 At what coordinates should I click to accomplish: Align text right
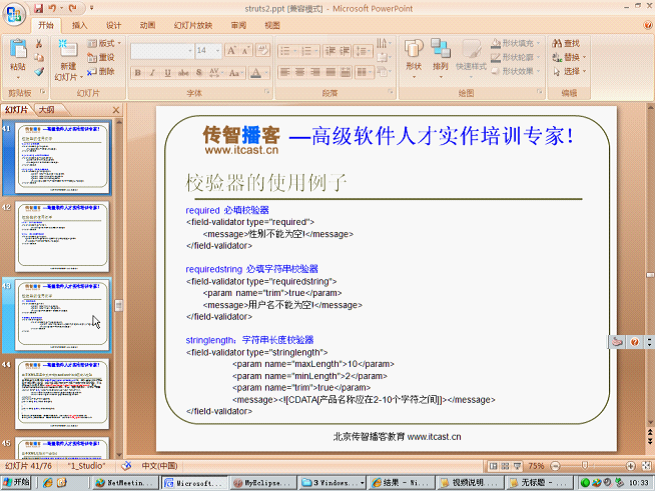[x=315, y=73]
